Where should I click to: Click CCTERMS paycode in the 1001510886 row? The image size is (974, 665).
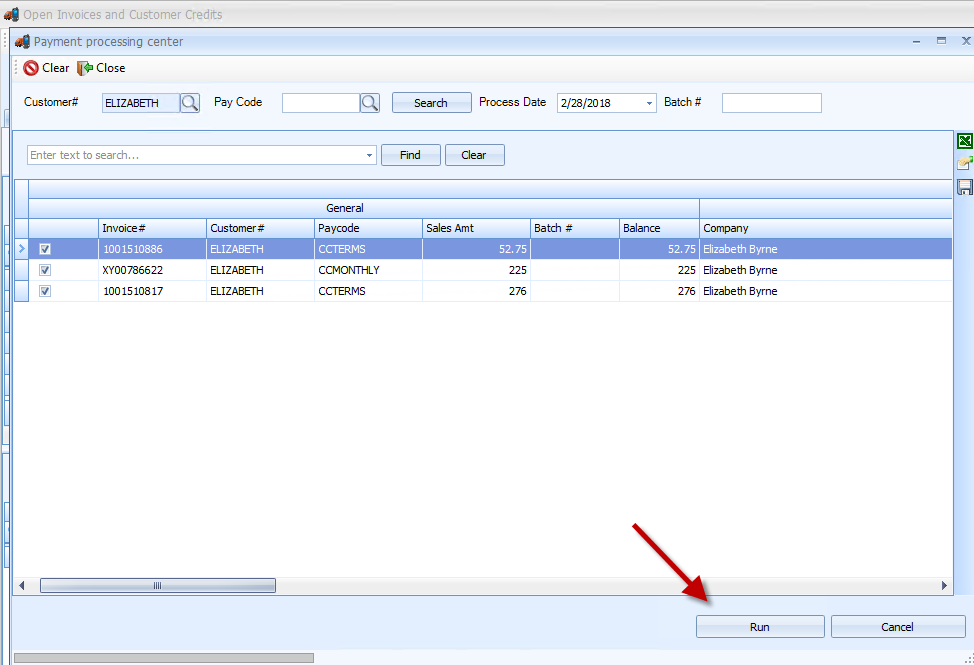(x=368, y=249)
